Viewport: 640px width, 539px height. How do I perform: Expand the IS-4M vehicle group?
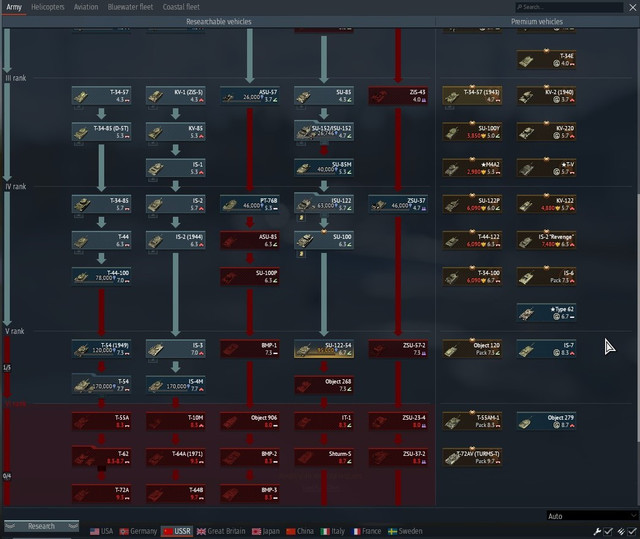[176, 384]
